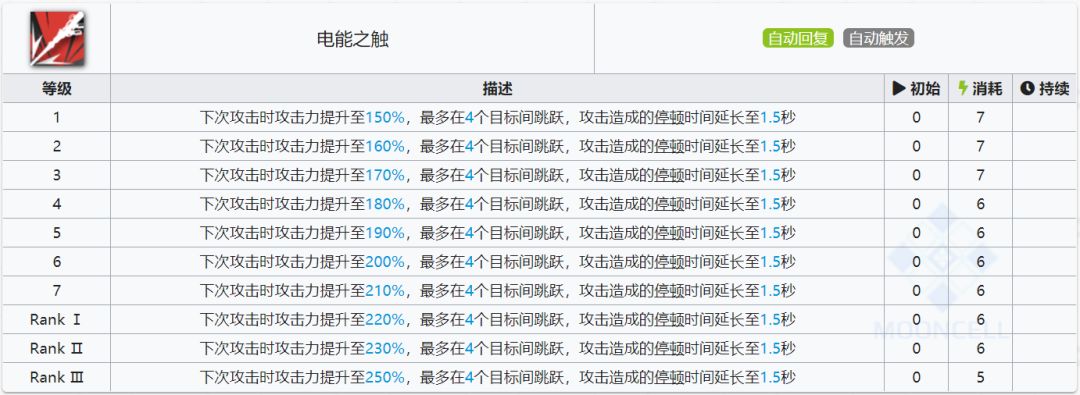Screen dimensions: 1080x395
Task: Click the 描述 column header
Action: (497, 88)
